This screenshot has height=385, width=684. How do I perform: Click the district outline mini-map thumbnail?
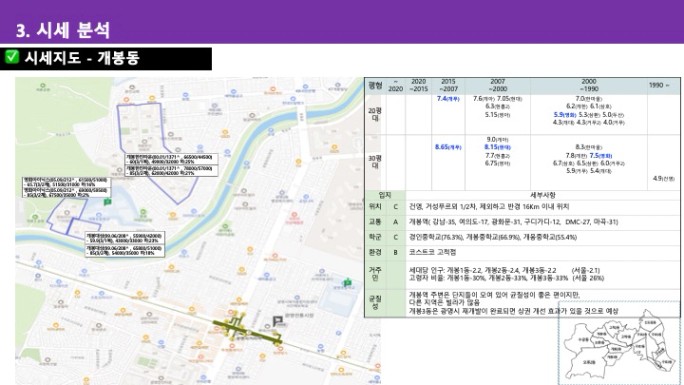tap(619, 343)
